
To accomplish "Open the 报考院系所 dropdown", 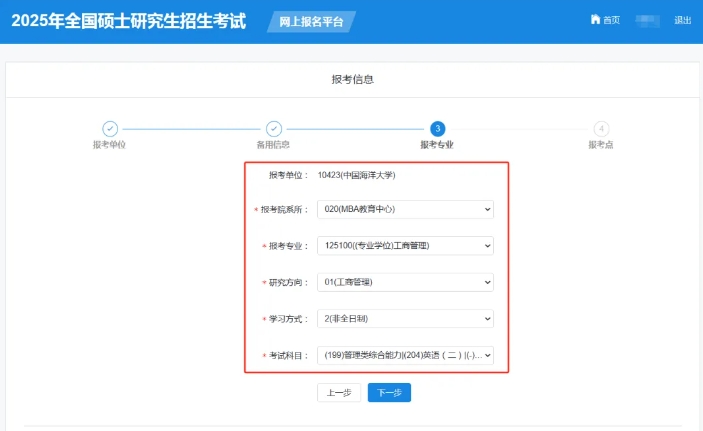I will (405, 209).
